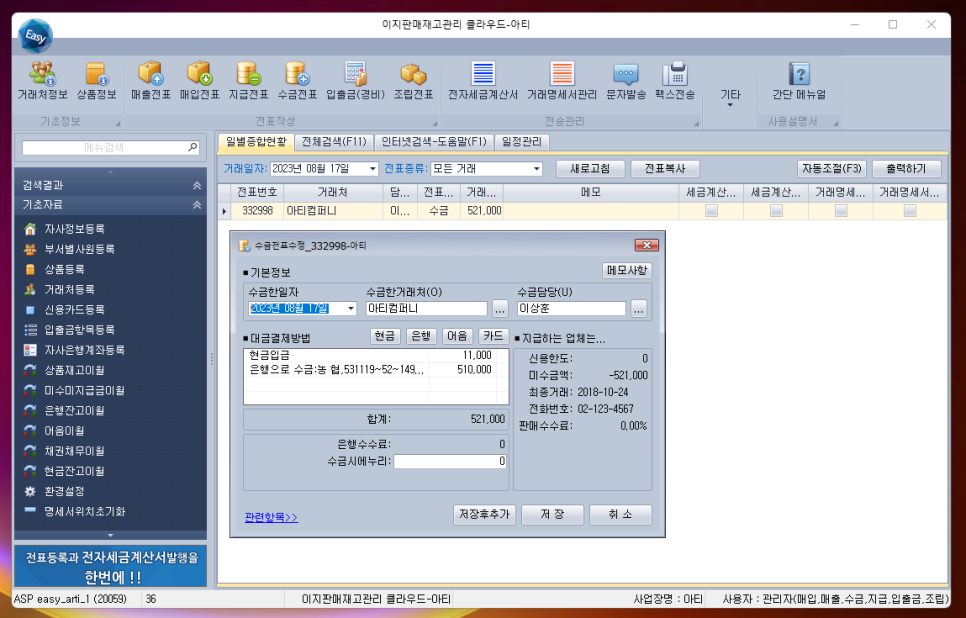Click 출력하기 print button
The height and width of the screenshot is (618, 966).
(x=906, y=169)
